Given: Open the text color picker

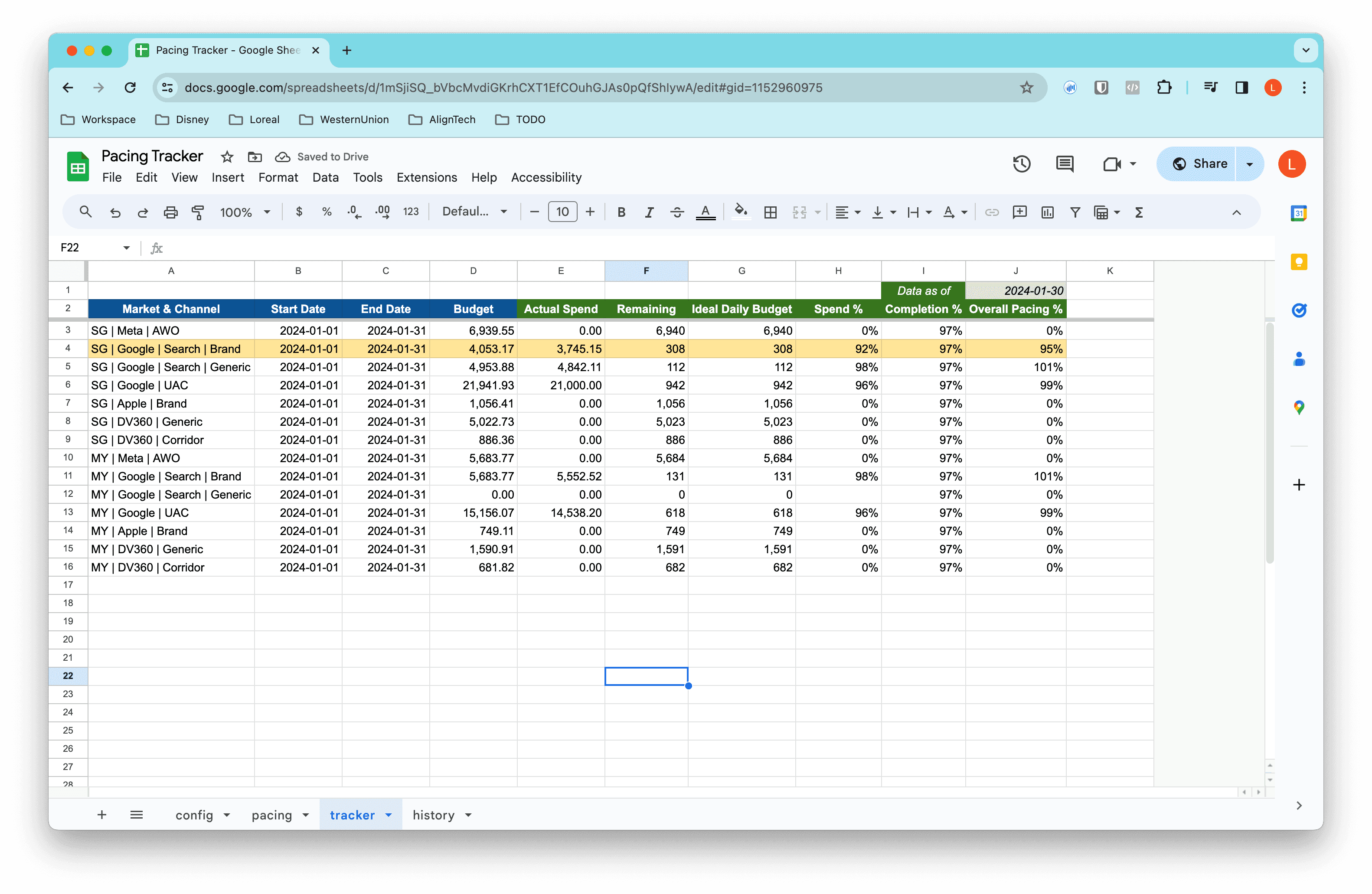Looking at the screenshot, I should click(x=706, y=212).
